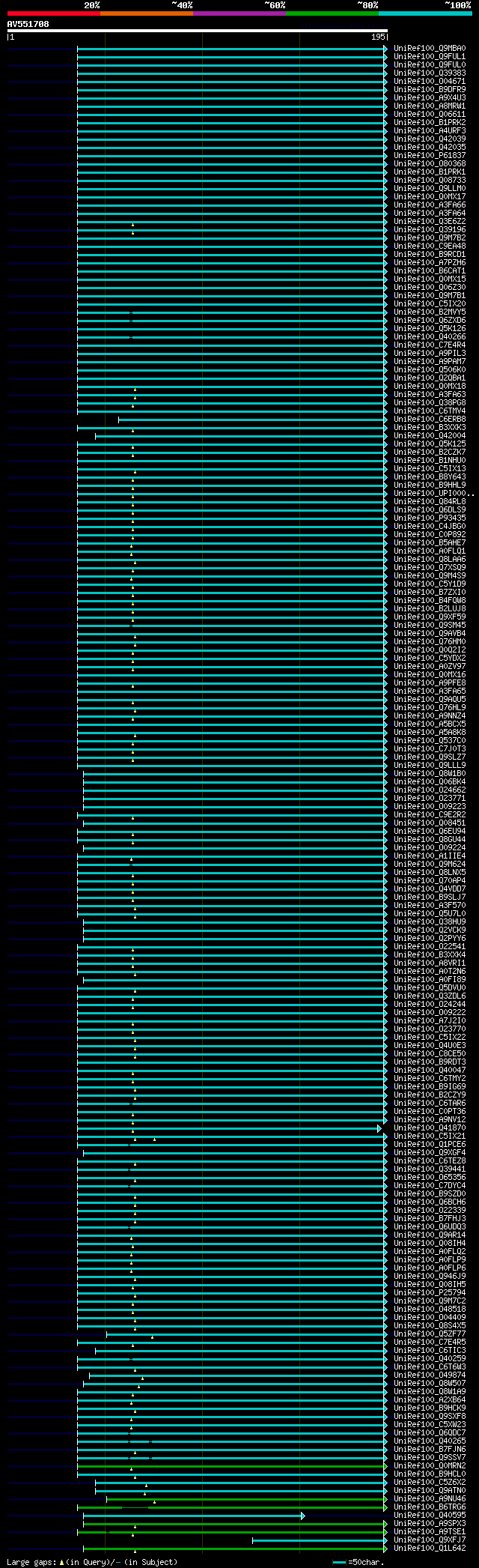Click the red ~20% identity legend bar
Viewport: 479px width, 1568px height.
[x=54, y=13]
